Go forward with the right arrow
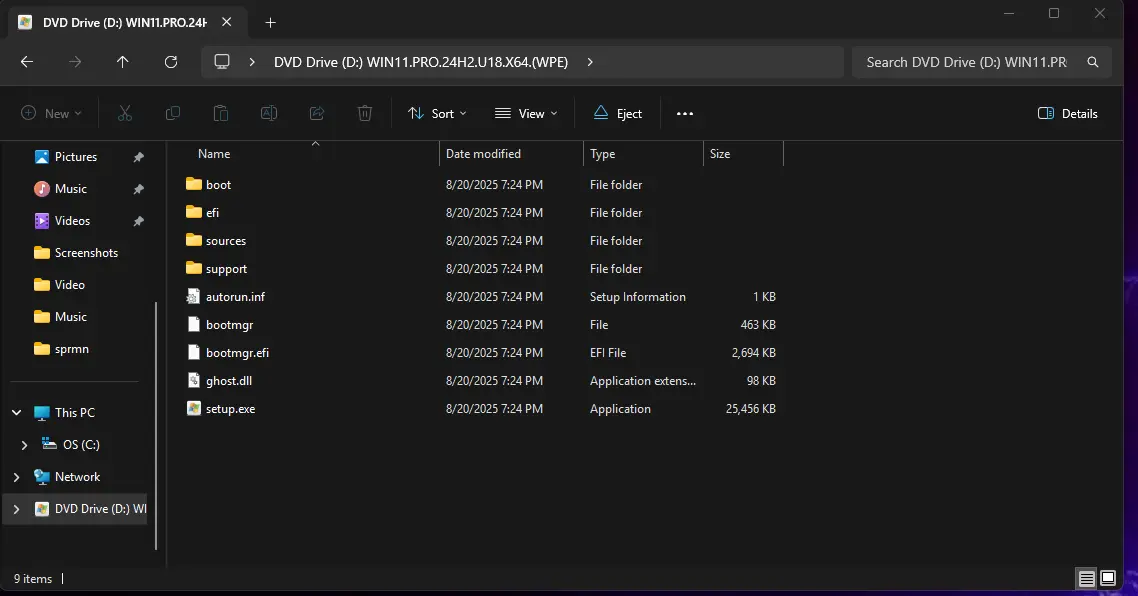Viewport: 1138px width, 596px height. coord(75,62)
